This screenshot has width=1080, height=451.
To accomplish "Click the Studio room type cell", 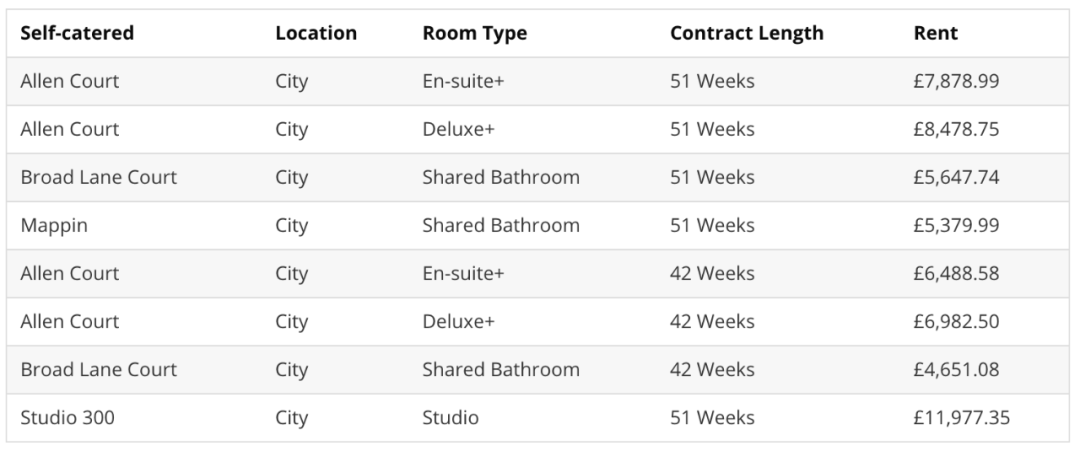I will click(x=450, y=418).
